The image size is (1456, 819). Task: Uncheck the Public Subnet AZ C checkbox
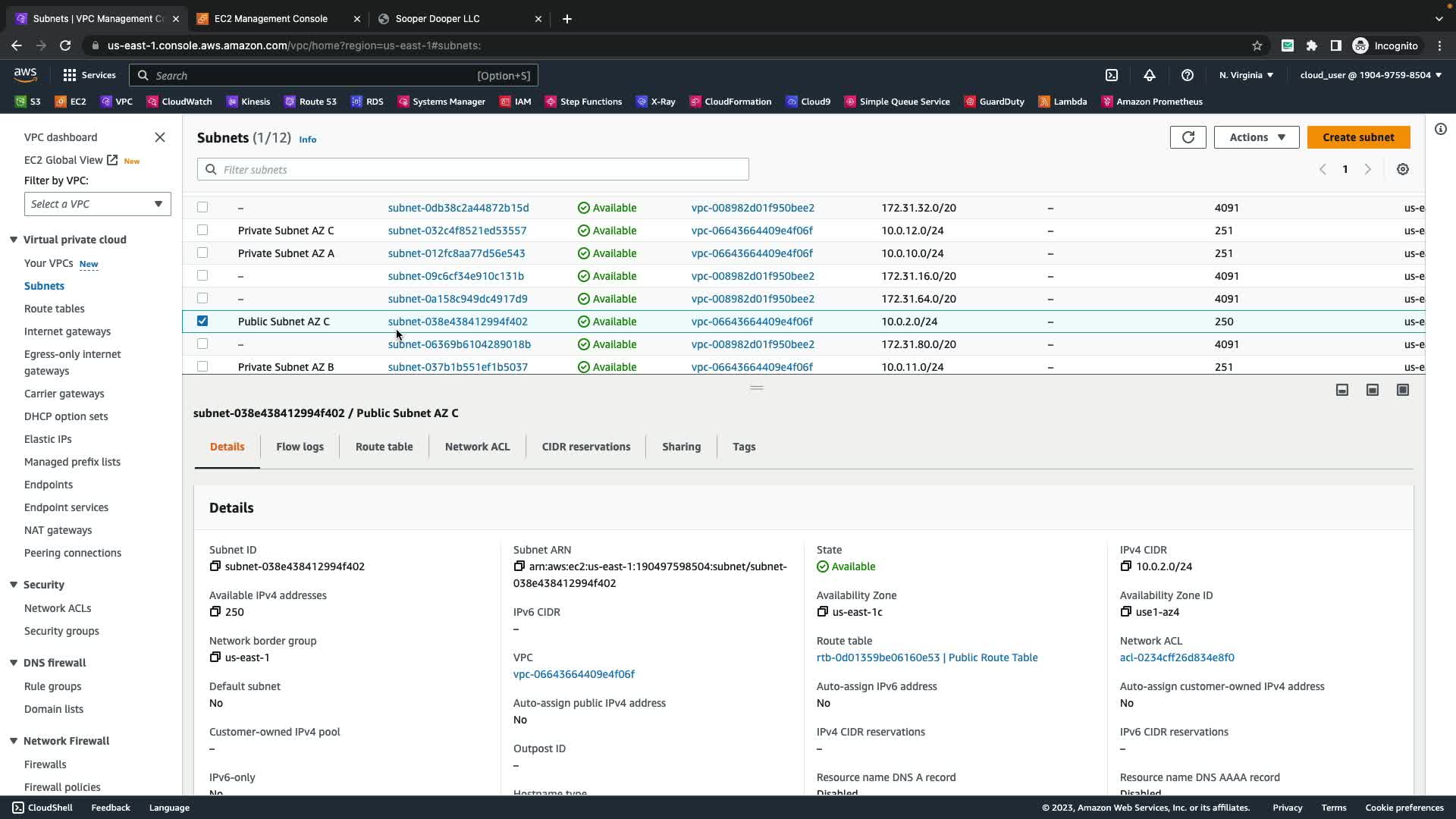click(202, 321)
